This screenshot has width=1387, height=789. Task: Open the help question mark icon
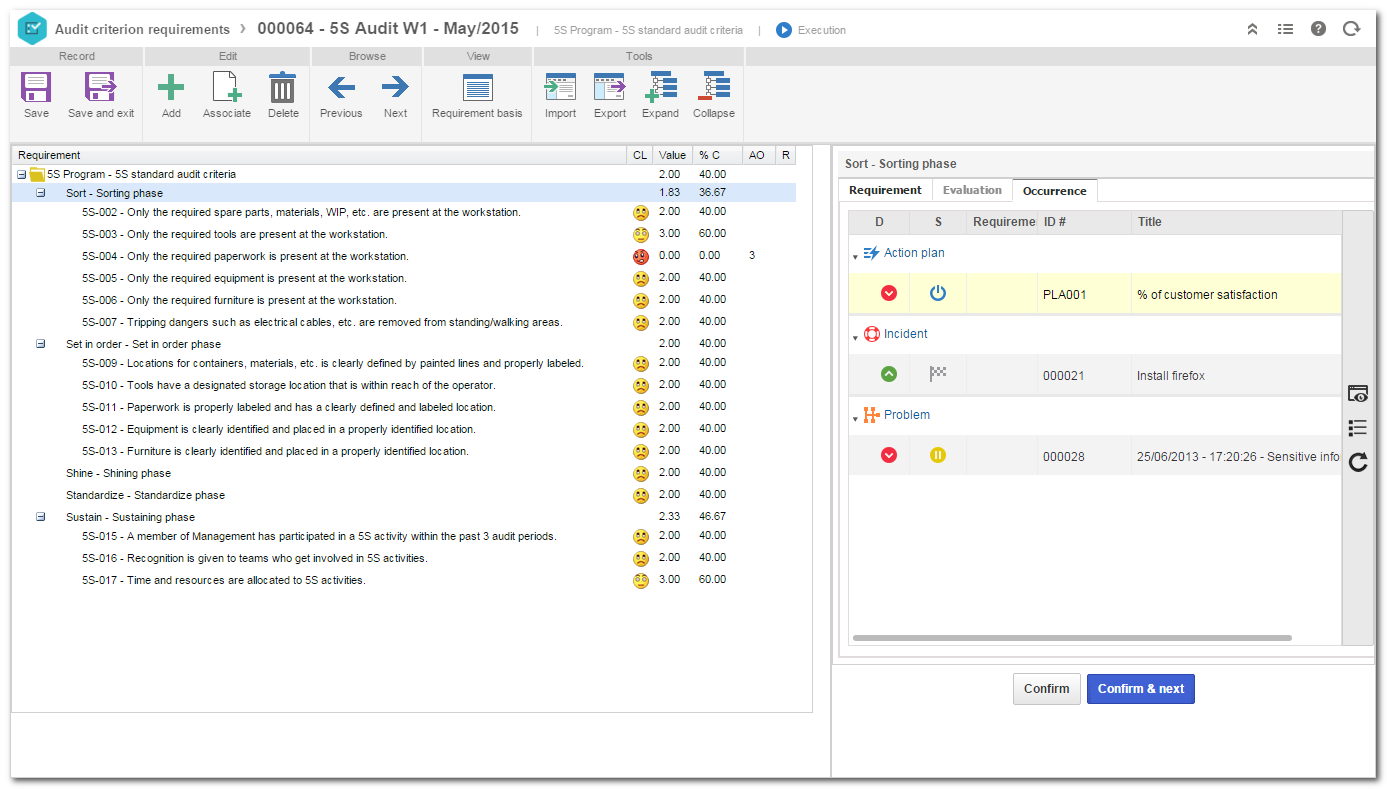(1318, 29)
